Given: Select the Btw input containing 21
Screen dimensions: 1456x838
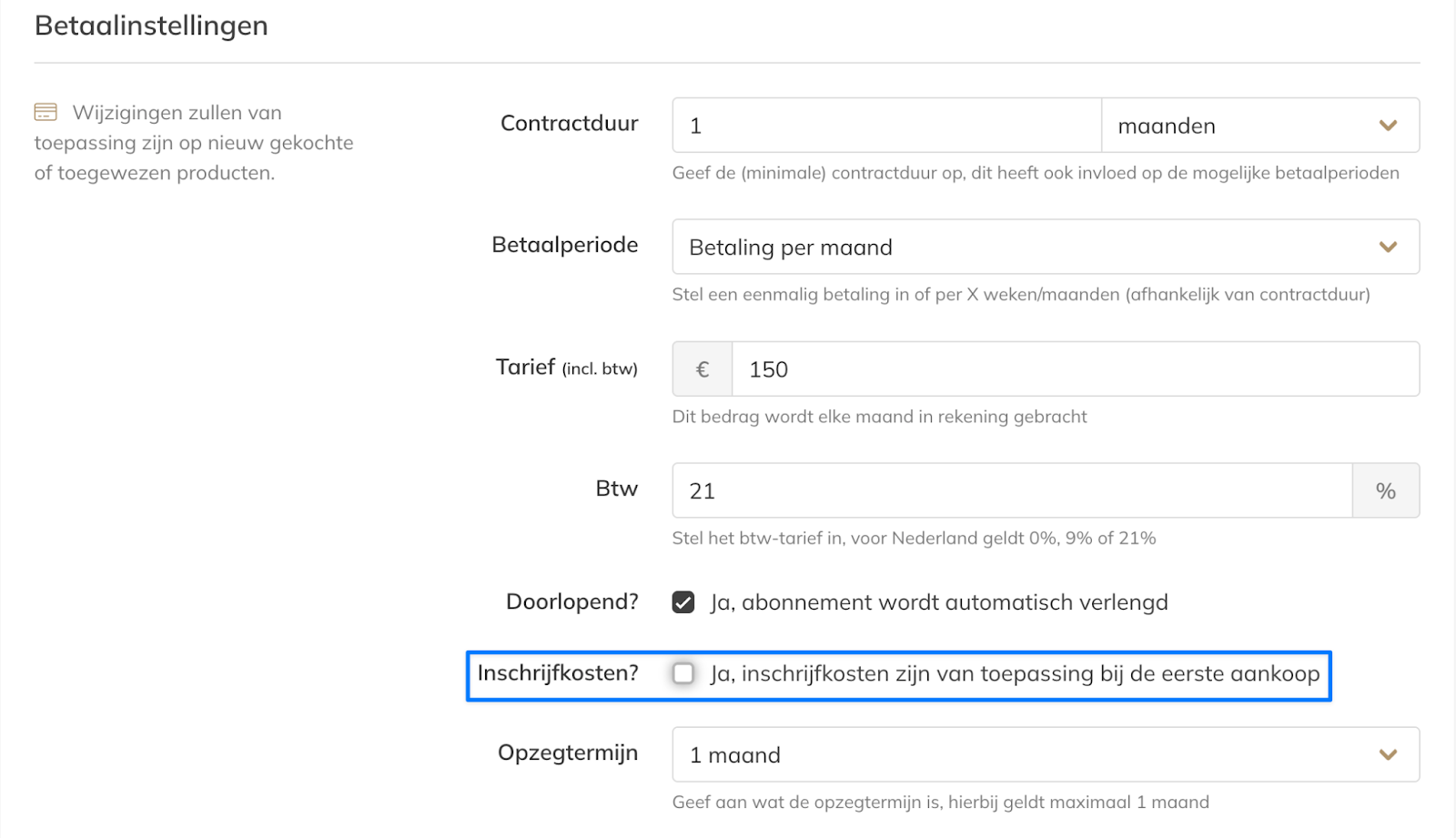Looking at the screenshot, I should 1012,491.
